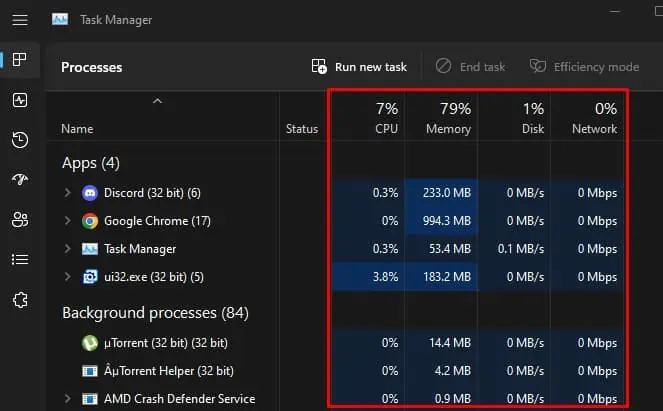Select the Background processes (84) heading
This screenshot has height=411, width=663.
(155, 313)
